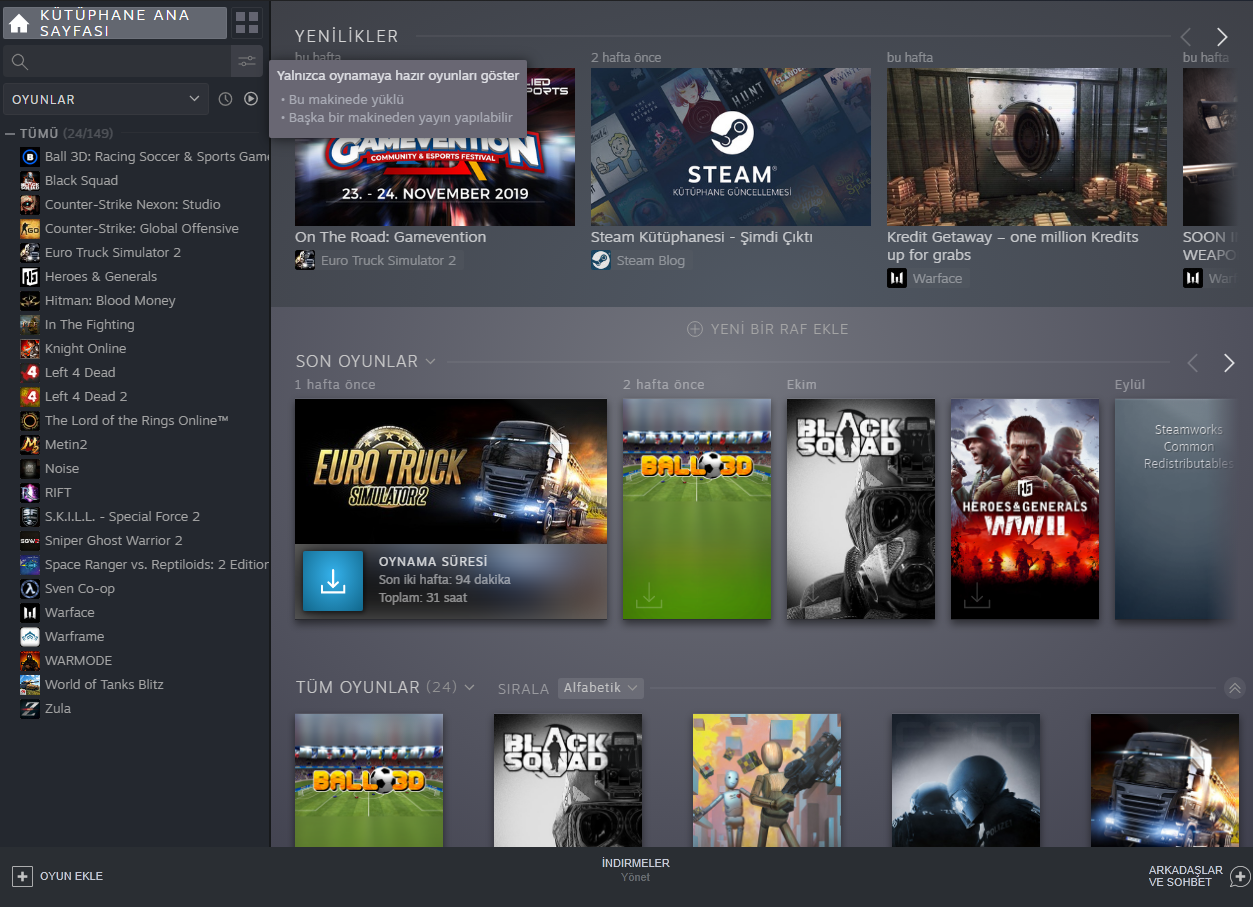Open İNDİRMELER downloads manager
1253x907 pixels.
click(x=635, y=869)
